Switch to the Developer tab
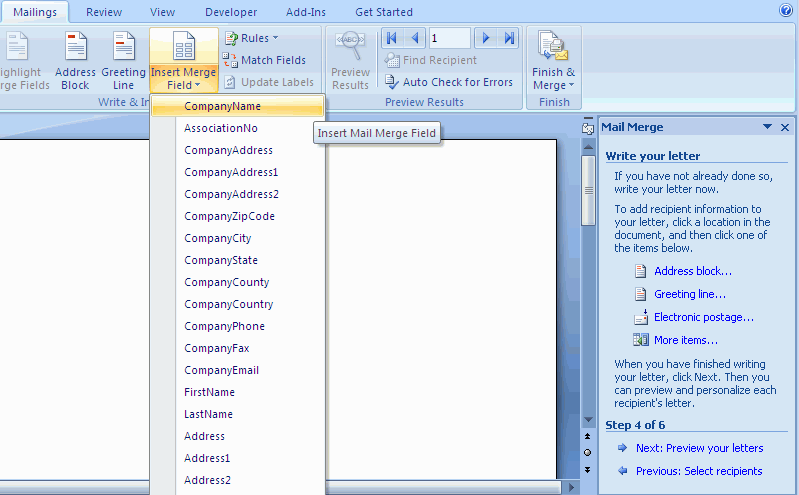 tap(231, 12)
